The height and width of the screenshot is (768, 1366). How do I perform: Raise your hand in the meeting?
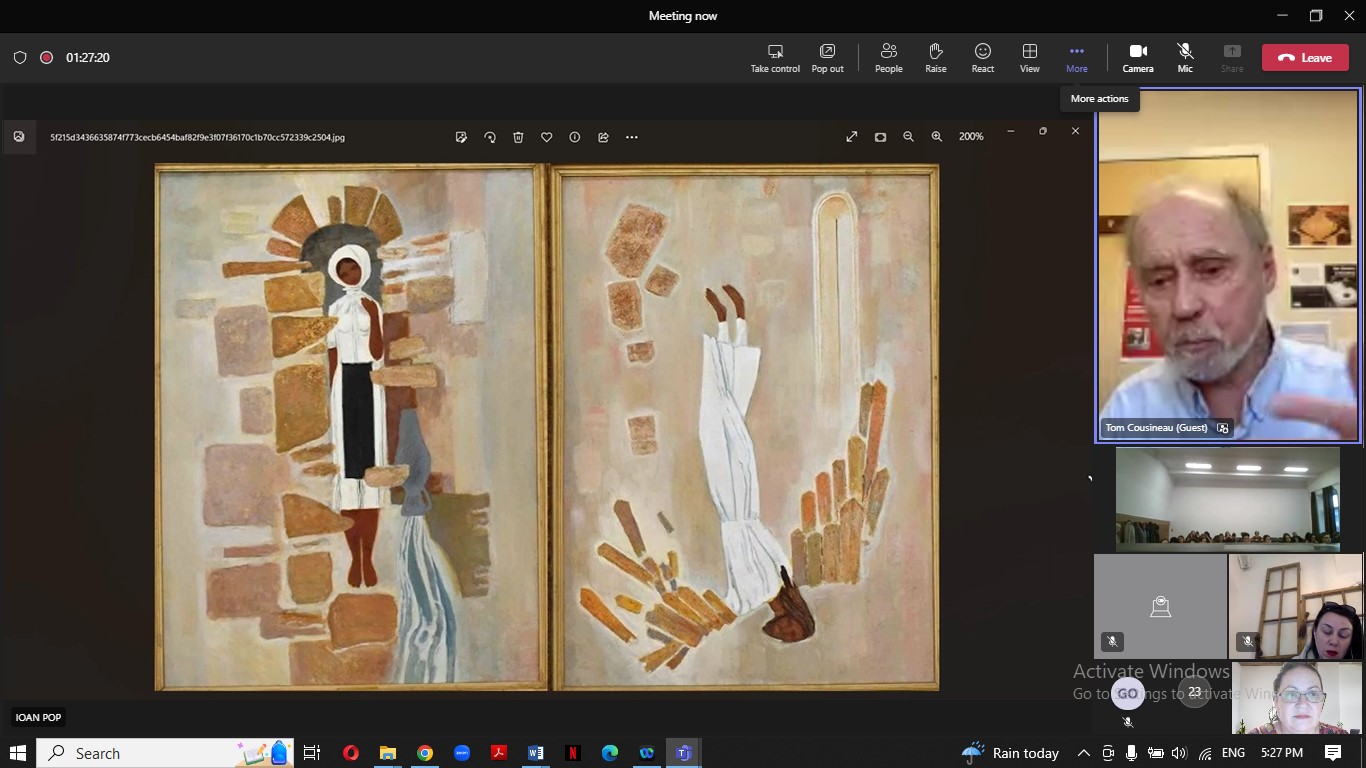[935, 58]
